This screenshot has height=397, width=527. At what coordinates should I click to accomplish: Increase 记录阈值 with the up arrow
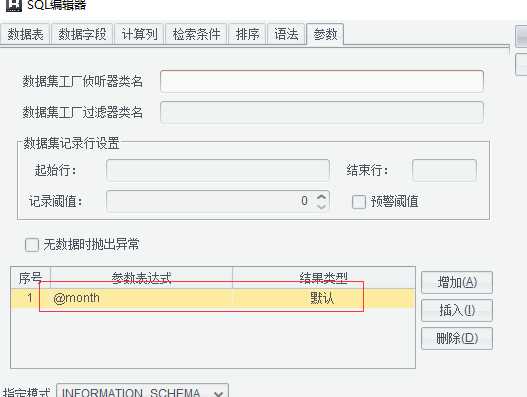tap(322, 196)
